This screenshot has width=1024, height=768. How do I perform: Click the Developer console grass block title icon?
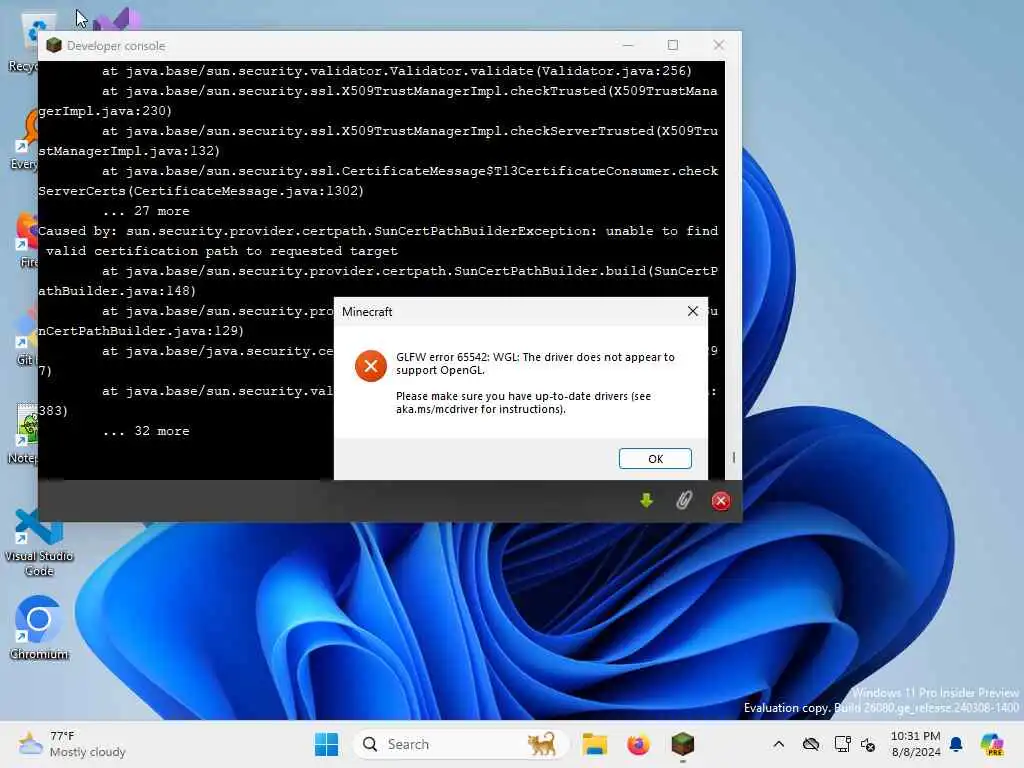click(54, 45)
